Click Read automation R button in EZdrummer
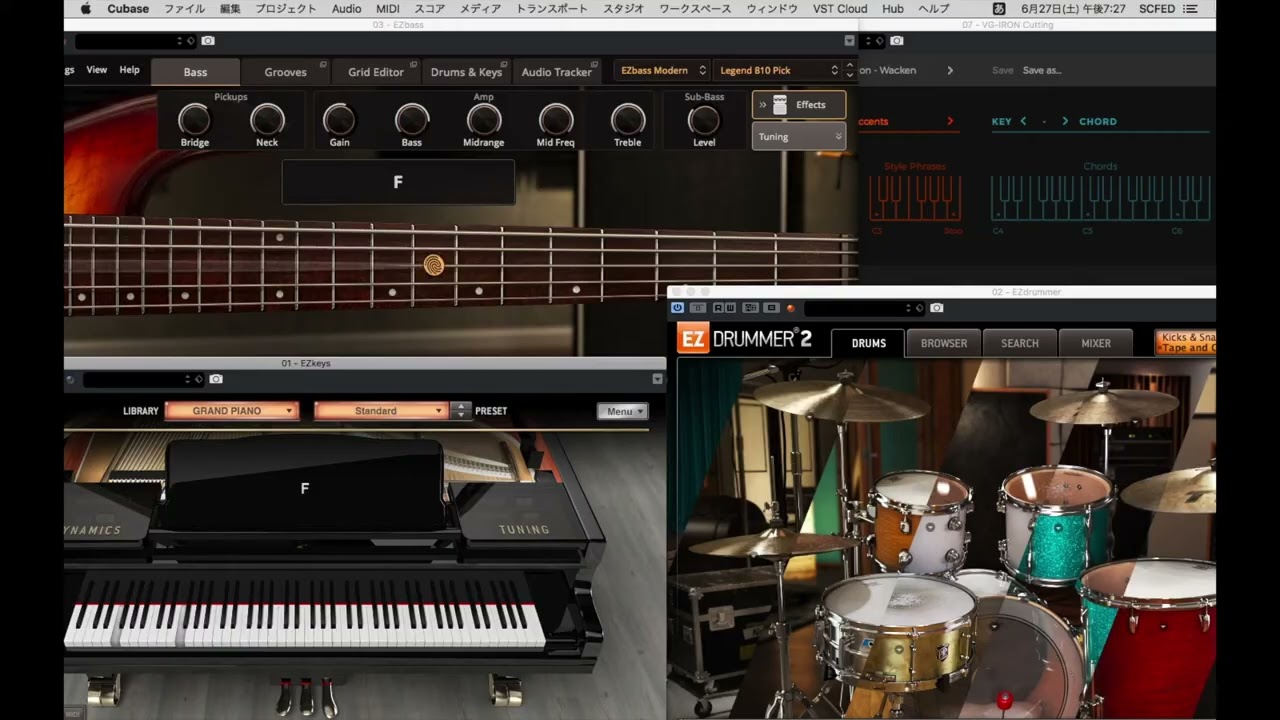The width and height of the screenshot is (1280, 720). [719, 308]
